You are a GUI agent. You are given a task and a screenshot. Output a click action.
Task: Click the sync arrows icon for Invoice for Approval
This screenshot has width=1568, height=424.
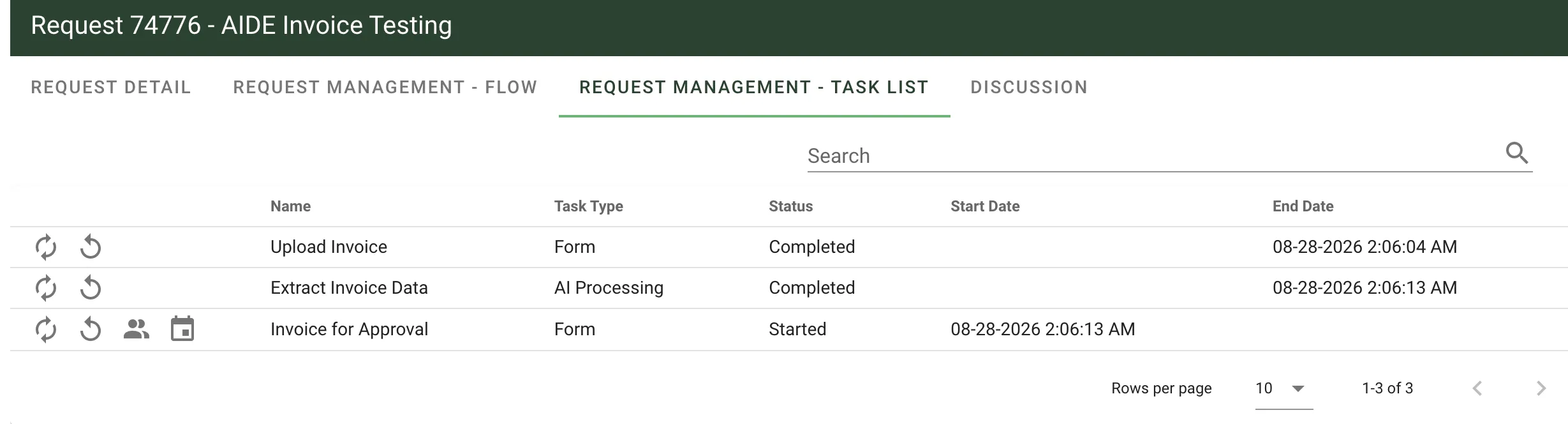(x=46, y=329)
